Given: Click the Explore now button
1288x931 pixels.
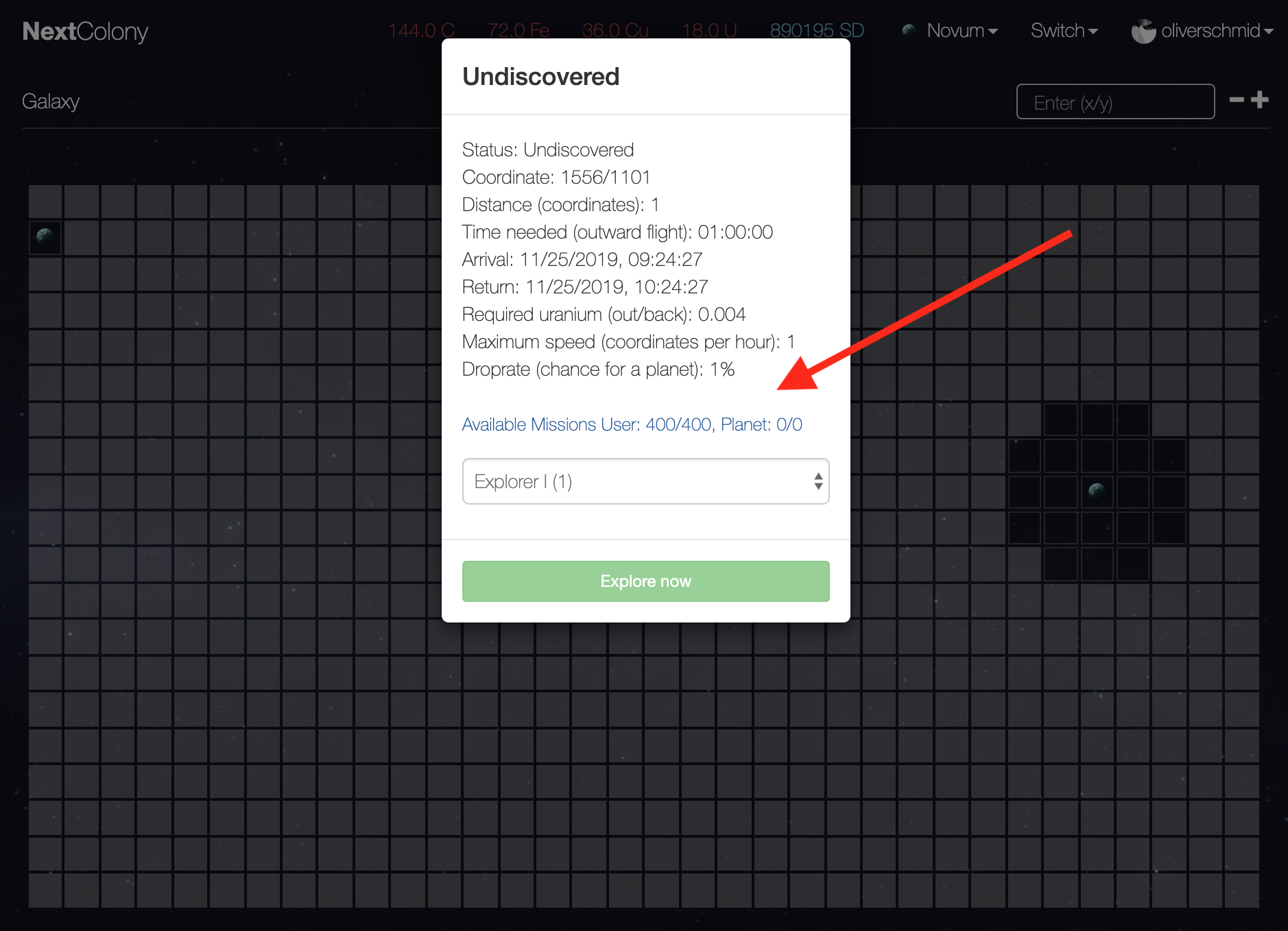Looking at the screenshot, I should pos(645,581).
